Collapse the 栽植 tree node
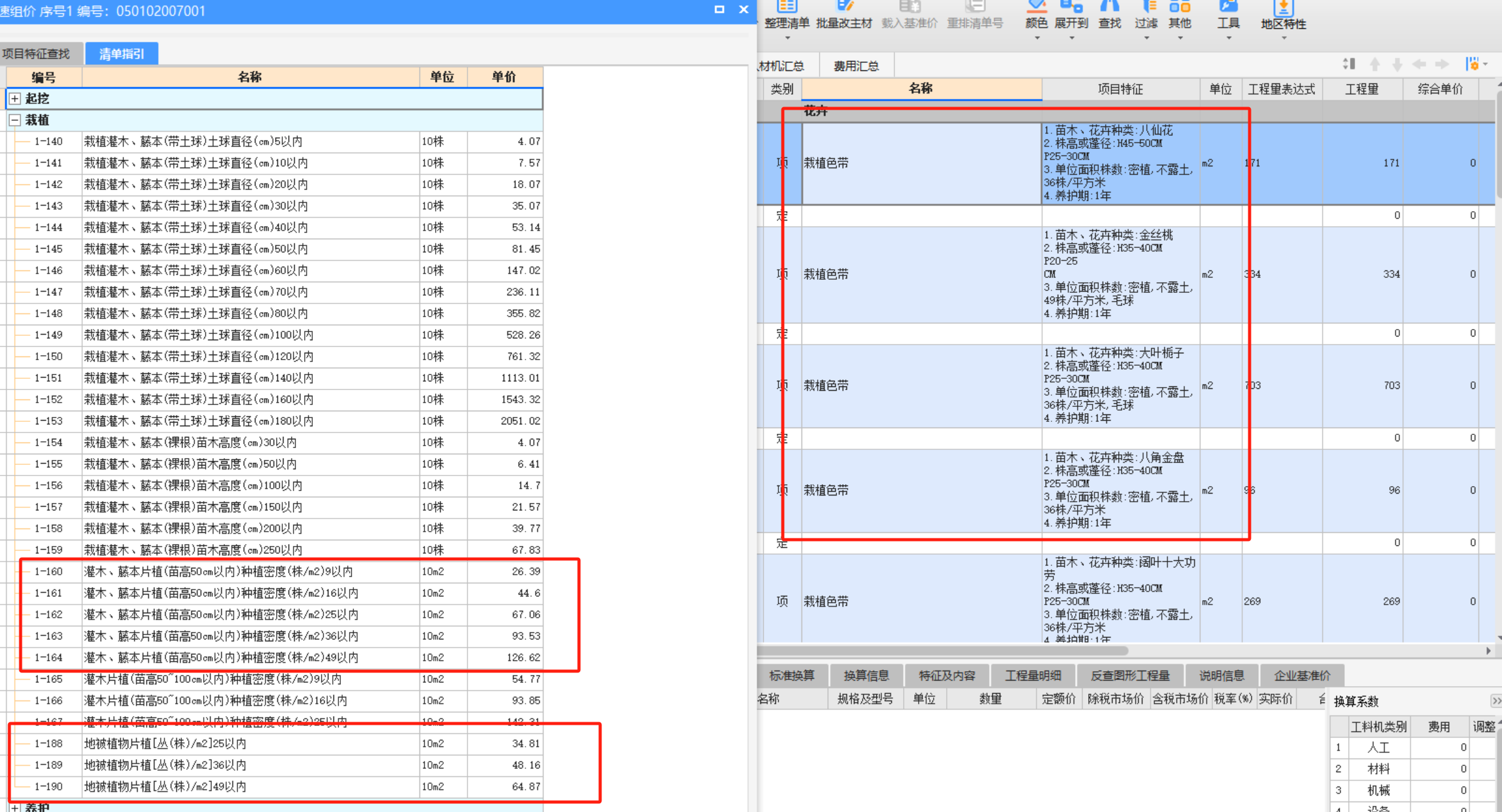The height and width of the screenshot is (812, 1502). click(x=15, y=120)
